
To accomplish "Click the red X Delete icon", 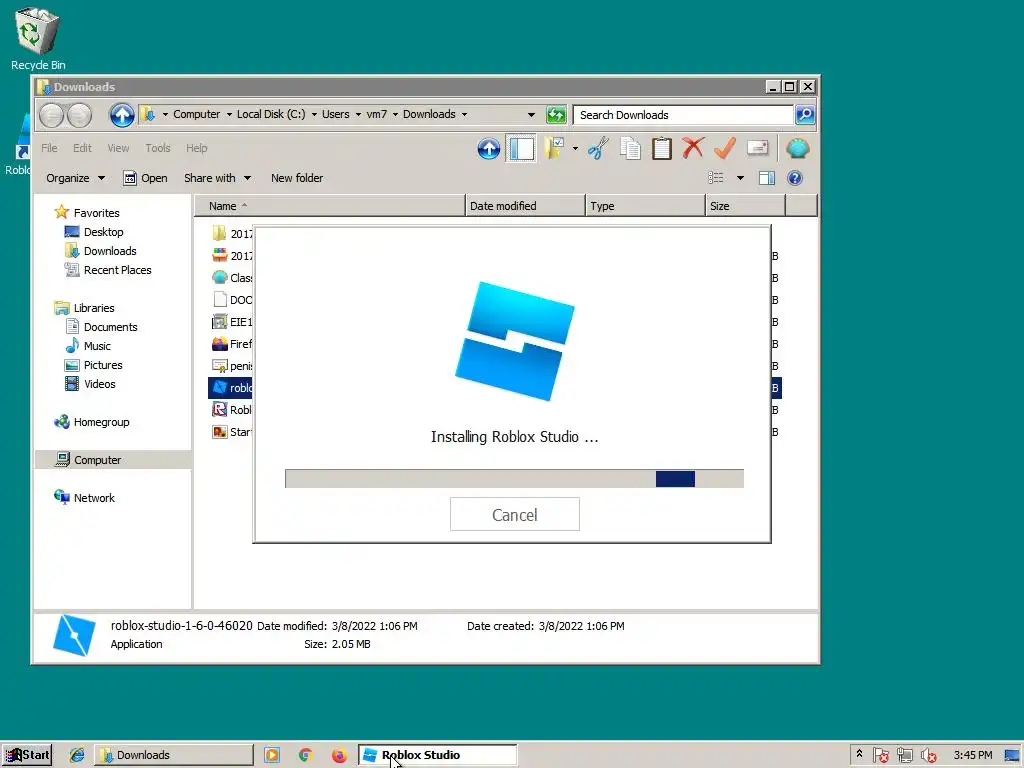I will click(693, 148).
